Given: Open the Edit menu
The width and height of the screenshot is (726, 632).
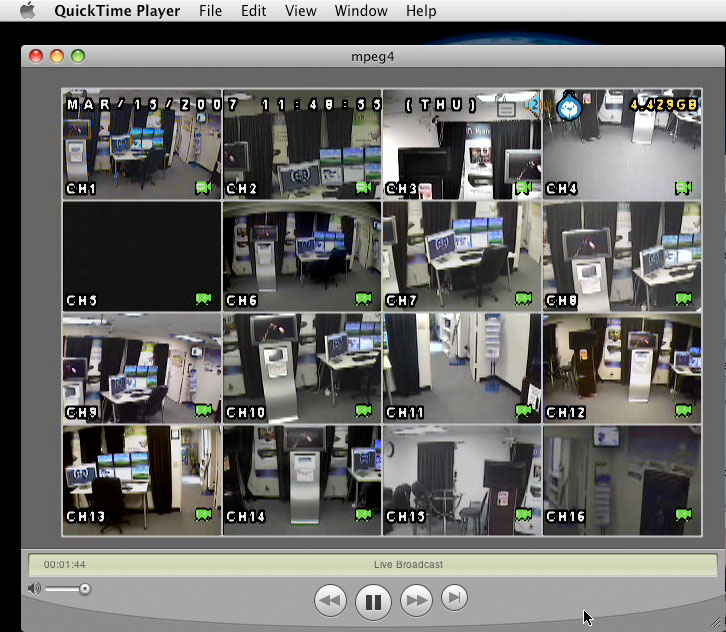Looking at the screenshot, I should [253, 11].
